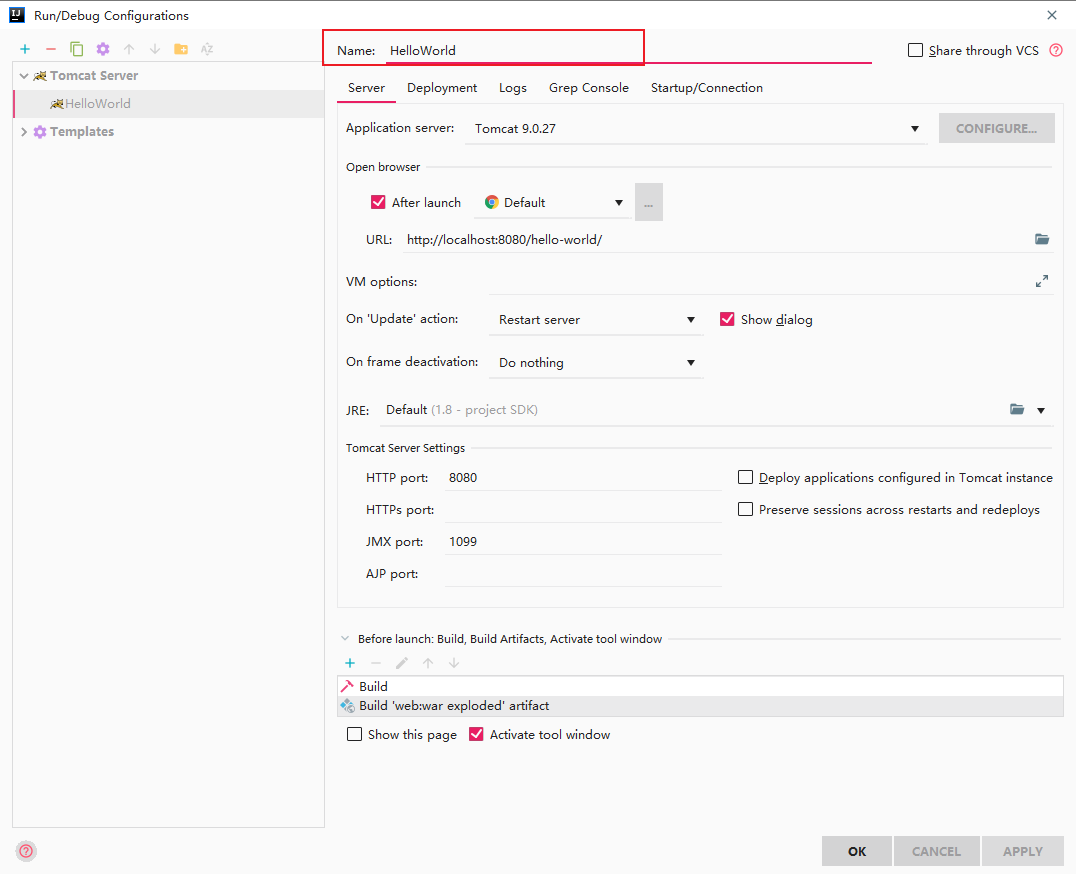Edit the selected before-launch task
This screenshot has width=1076, height=874.
click(402, 663)
